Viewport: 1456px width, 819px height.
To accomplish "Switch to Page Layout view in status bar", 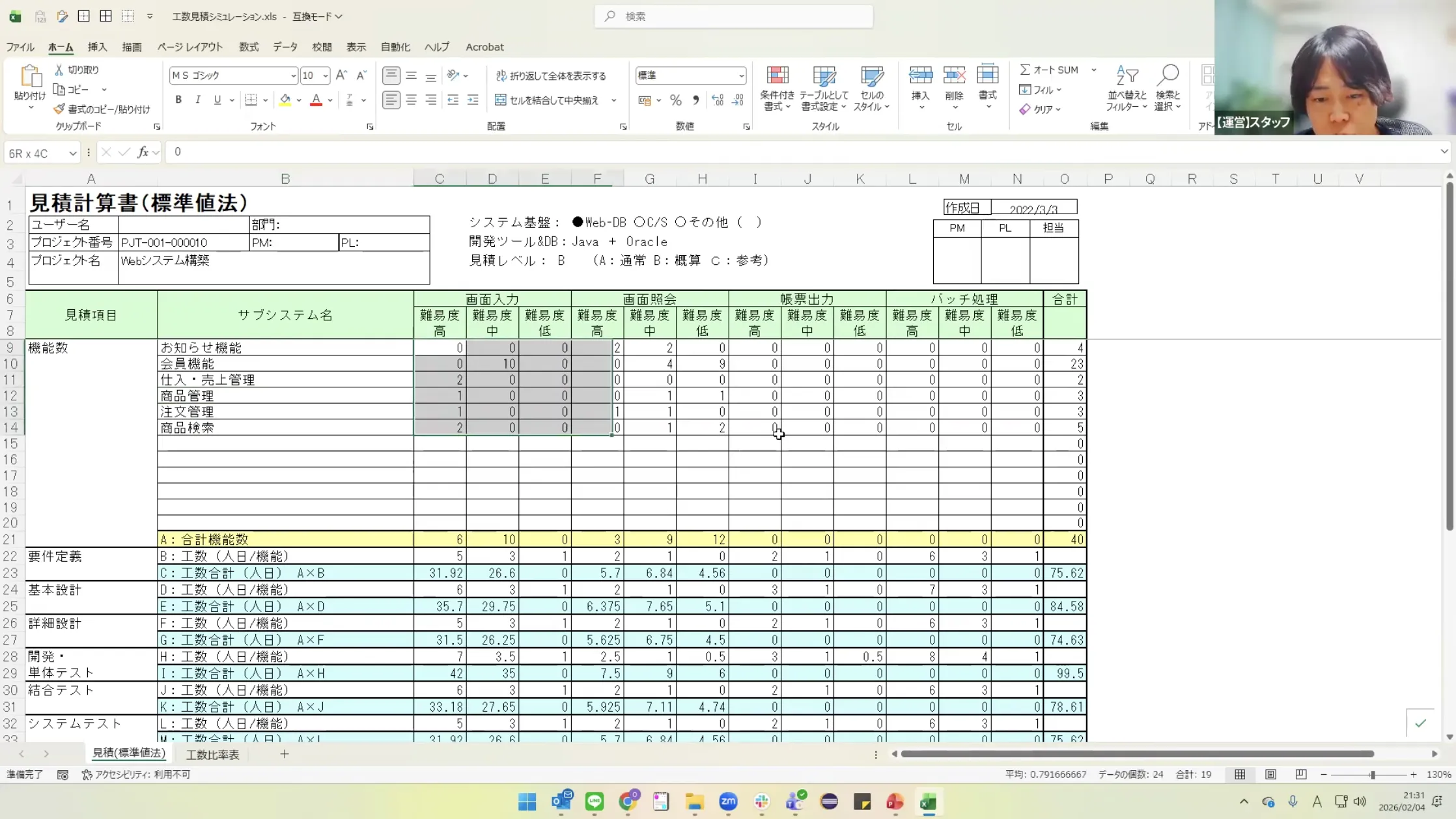I will (1270, 775).
